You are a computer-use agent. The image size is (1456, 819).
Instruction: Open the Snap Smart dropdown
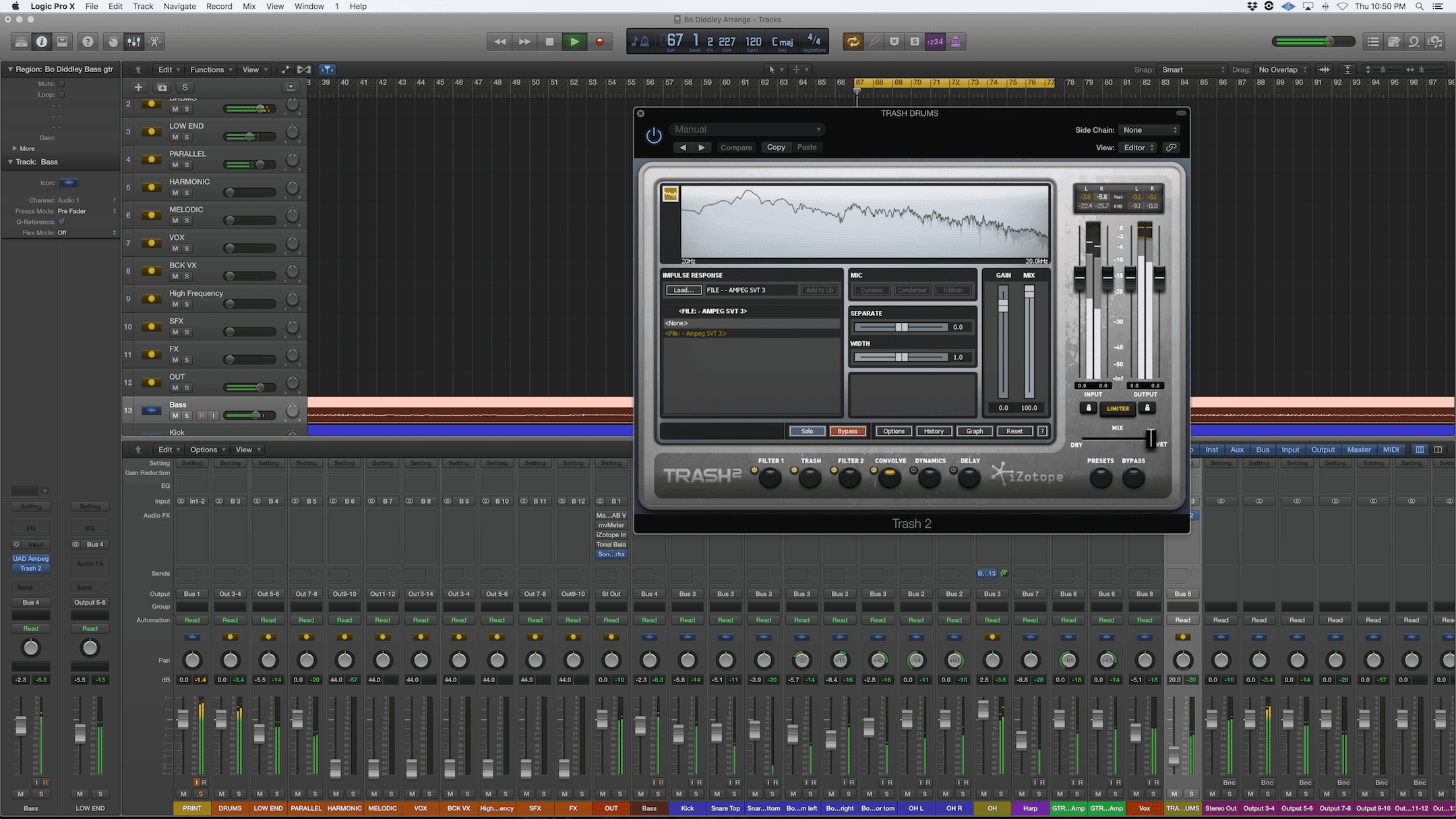tap(1192, 69)
